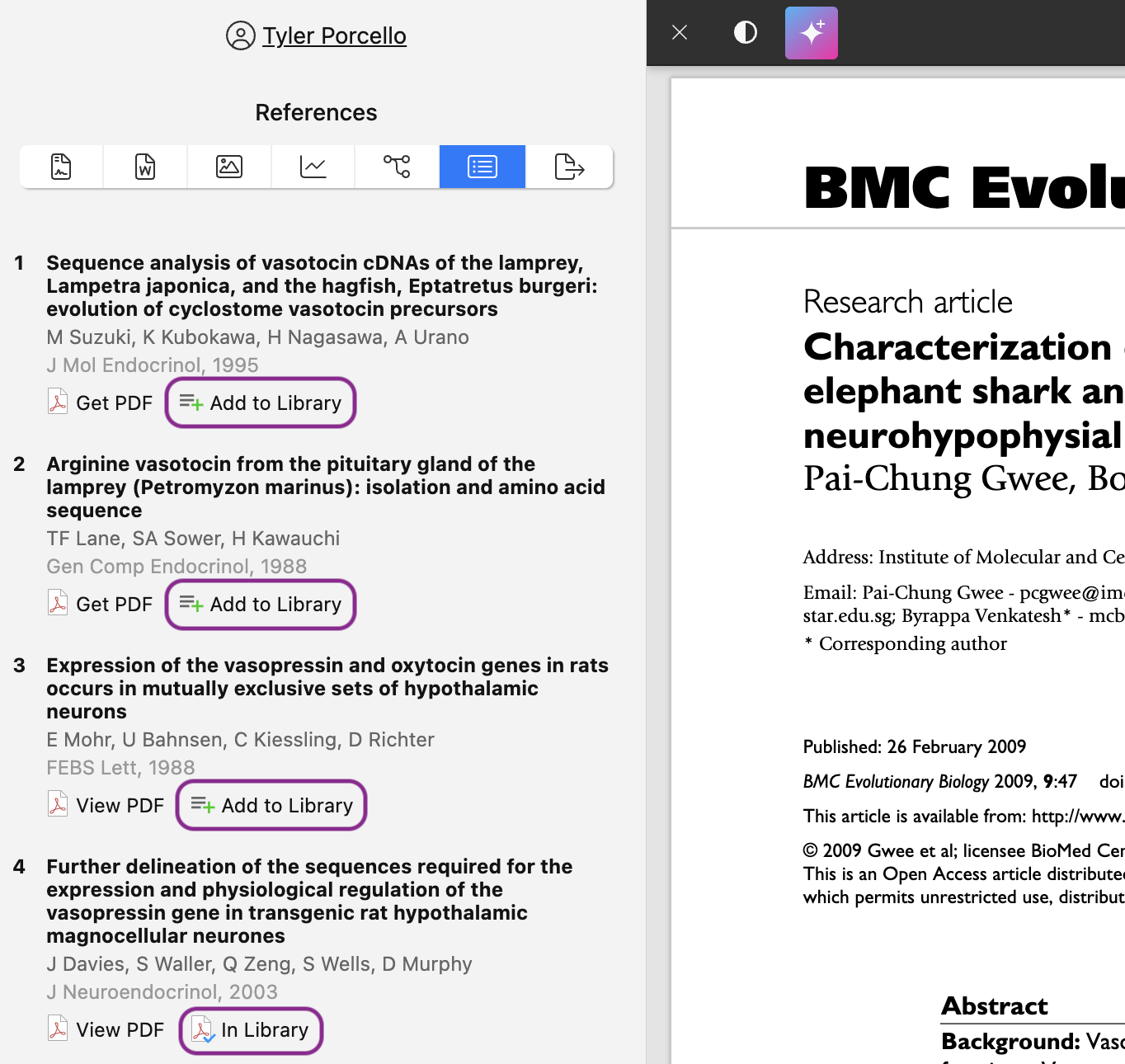Click the user account avatar icon
This screenshot has width=1125, height=1064.
pos(240,36)
